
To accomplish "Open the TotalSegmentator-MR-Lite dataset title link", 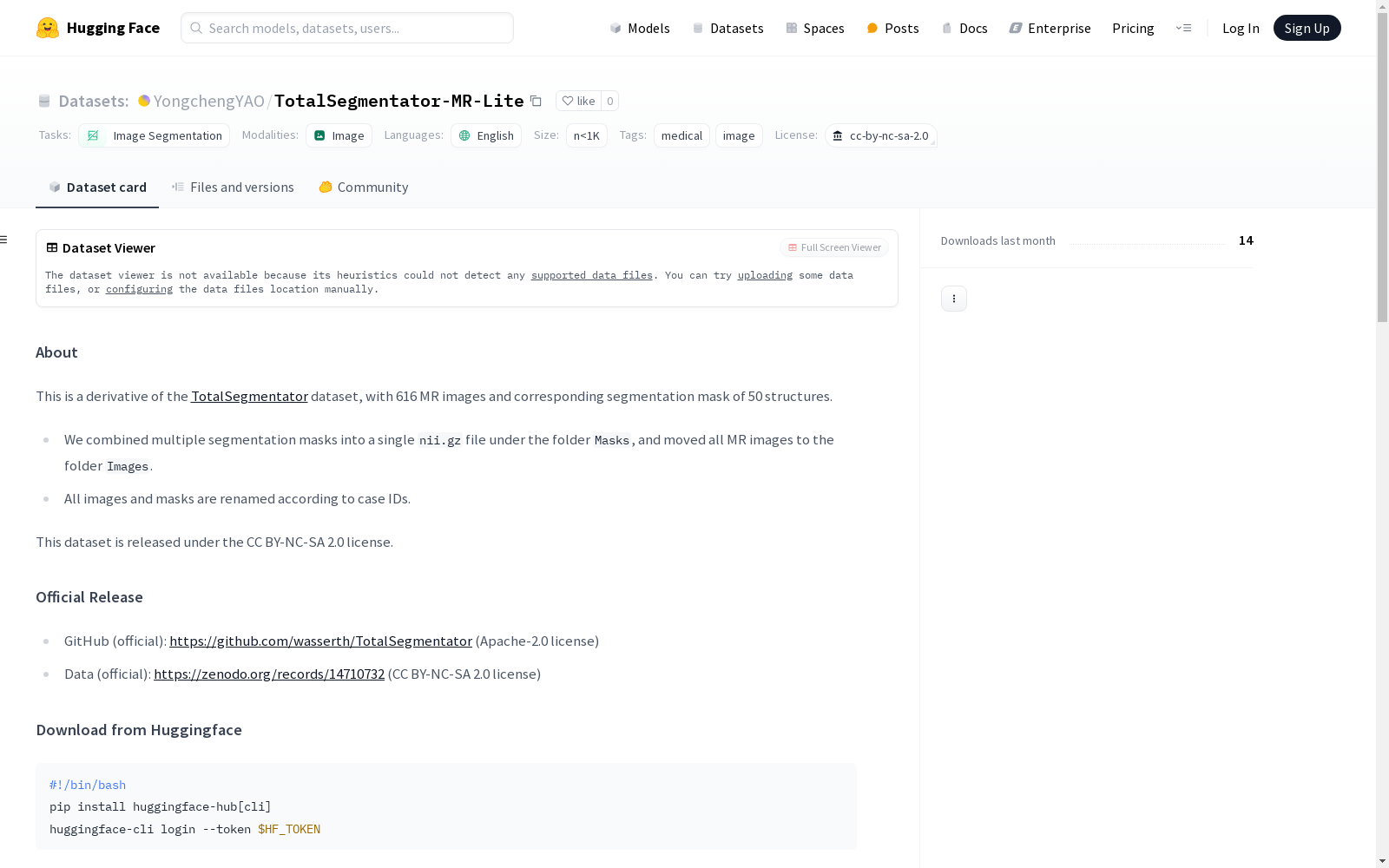I will [x=398, y=101].
